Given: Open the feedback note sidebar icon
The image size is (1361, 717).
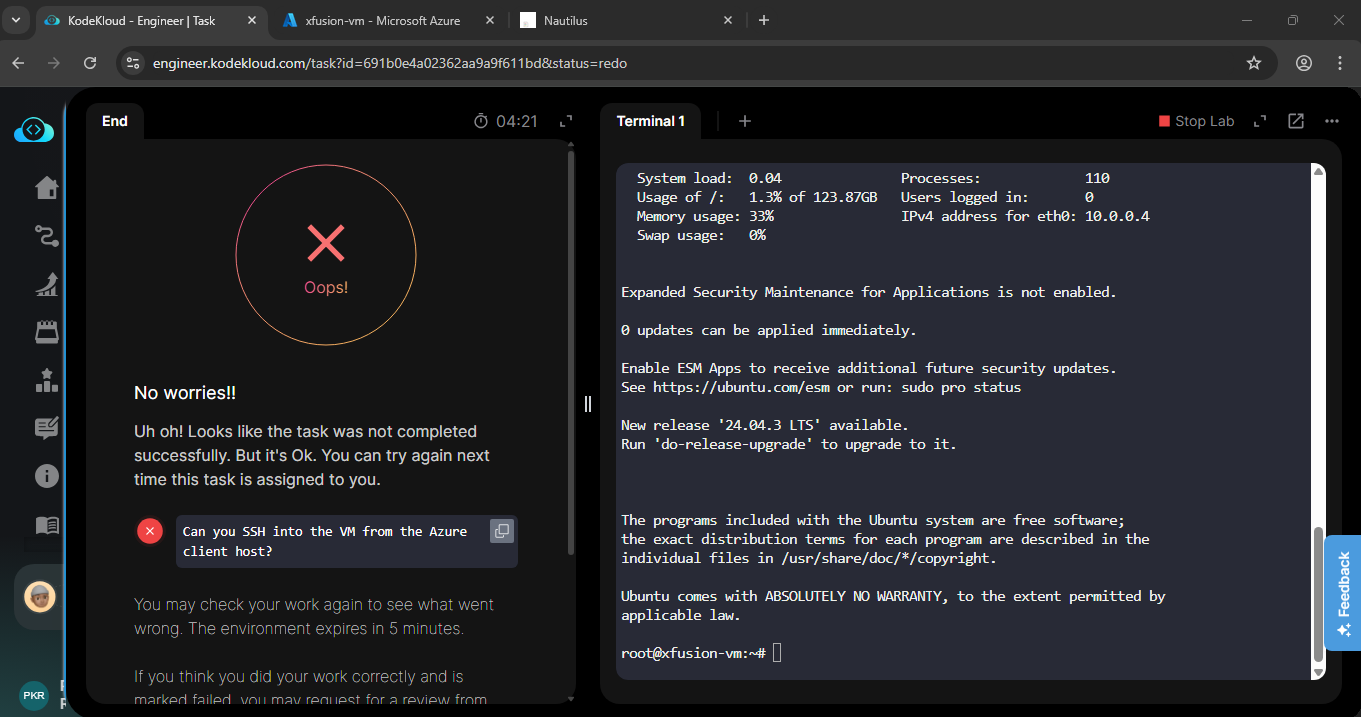Looking at the screenshot, I should coord(46,428).
